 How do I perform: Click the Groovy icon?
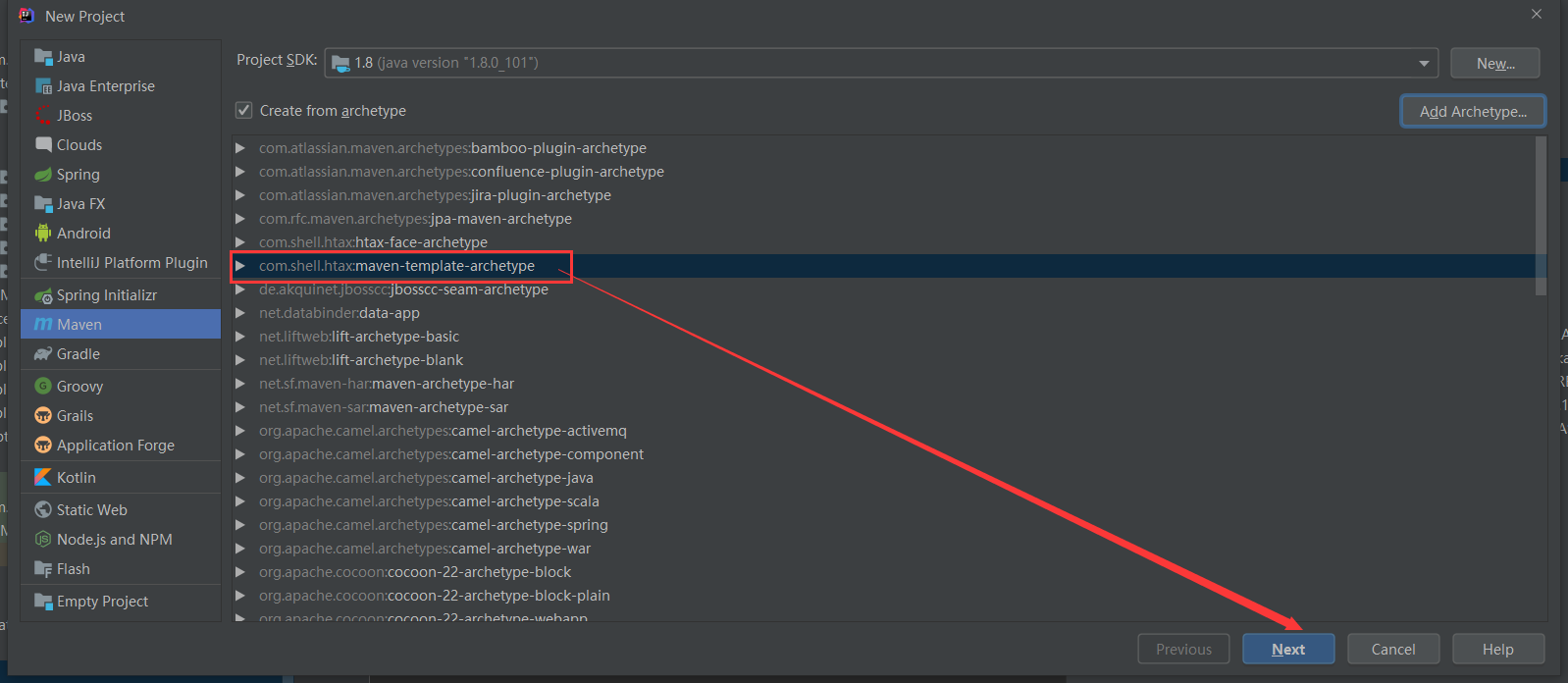click(x=43, y=387)
